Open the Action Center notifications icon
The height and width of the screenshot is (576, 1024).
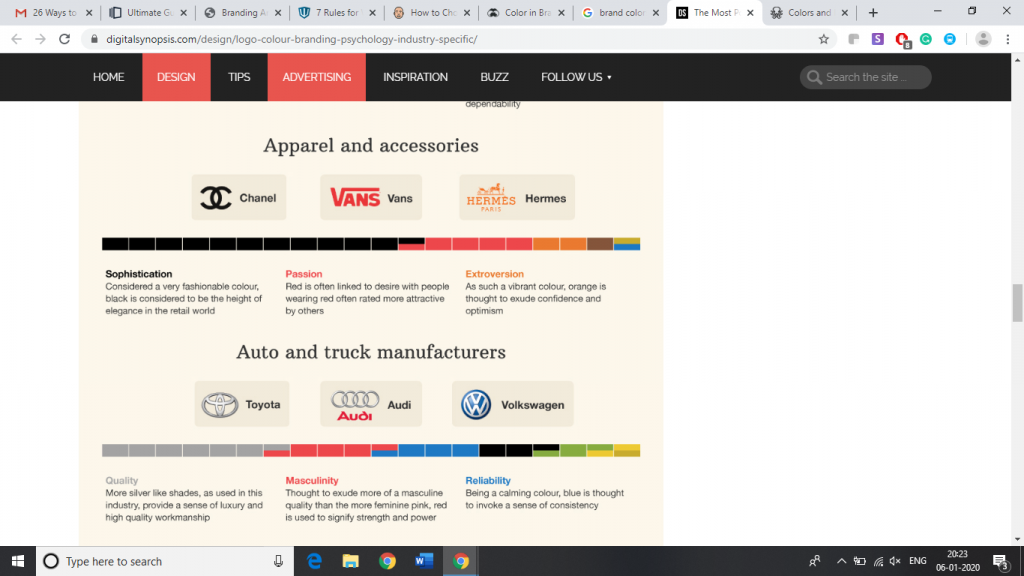click(1000, 561)
